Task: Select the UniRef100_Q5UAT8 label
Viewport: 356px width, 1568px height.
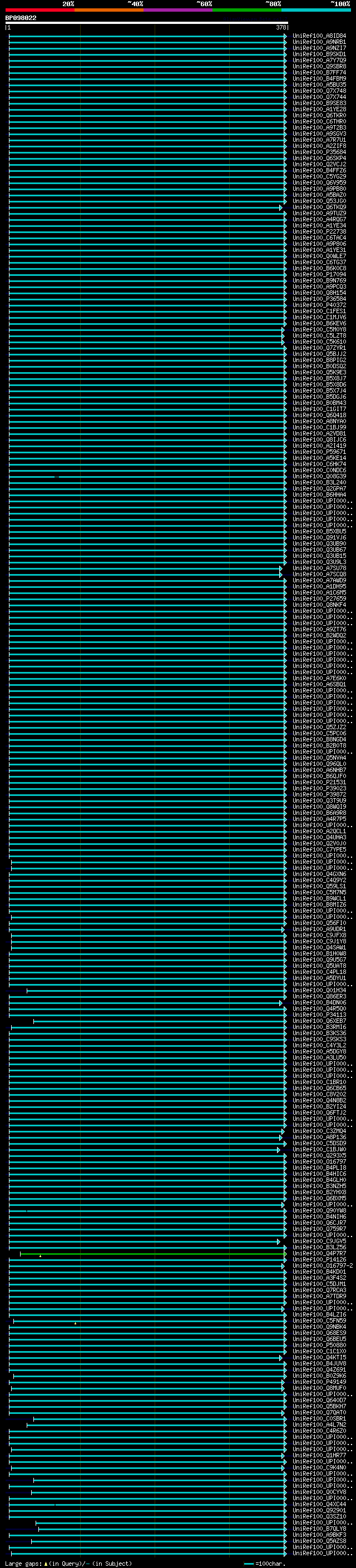Action: tap(319, 966)
